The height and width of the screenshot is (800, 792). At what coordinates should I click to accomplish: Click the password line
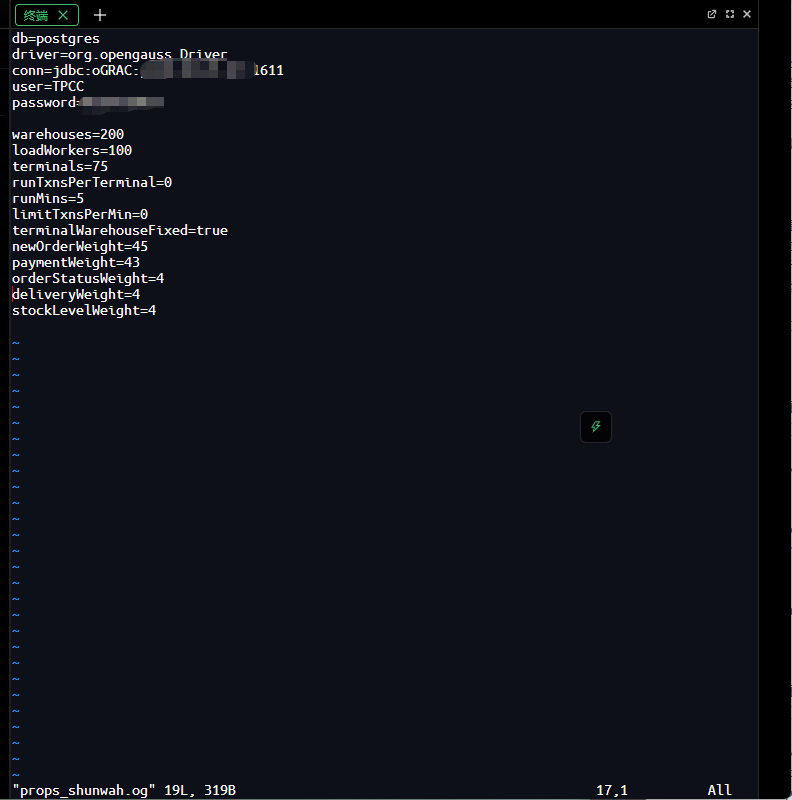pos(88,103)
